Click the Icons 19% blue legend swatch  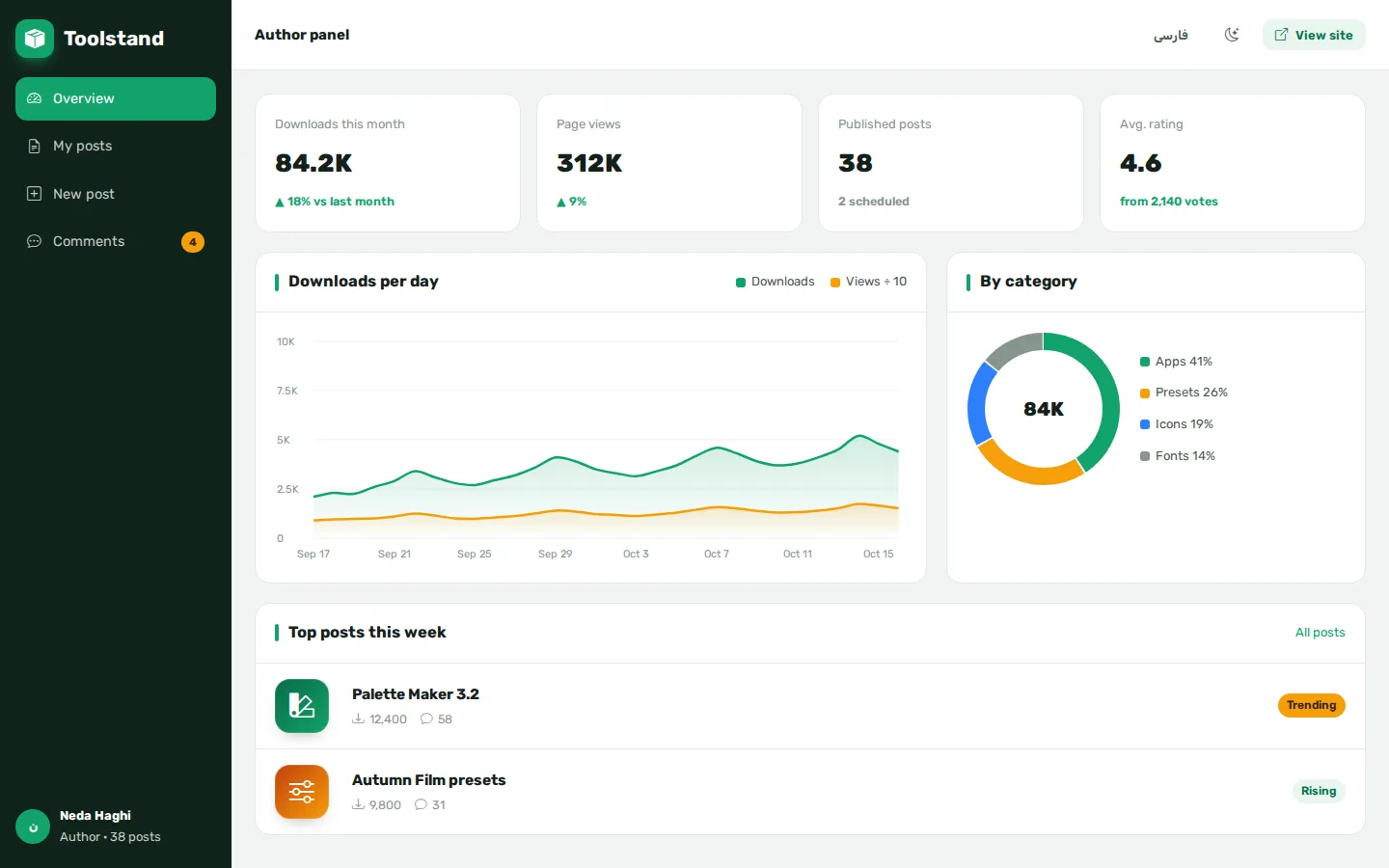coord(1145,424)
